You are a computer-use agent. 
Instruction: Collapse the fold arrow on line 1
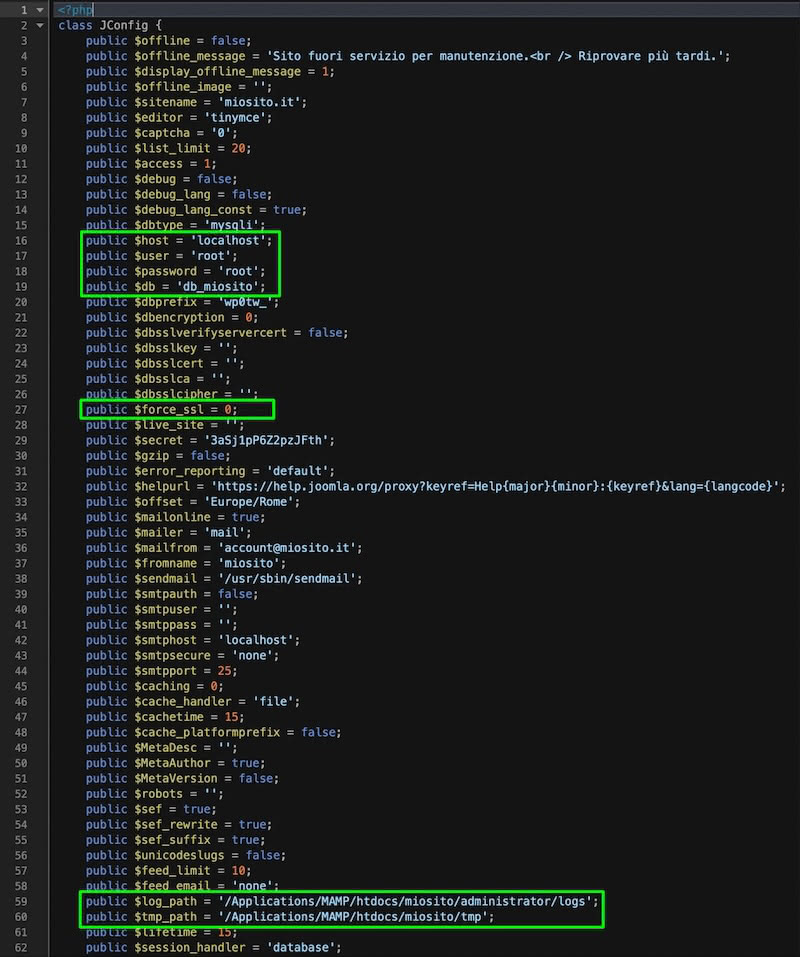40,10
